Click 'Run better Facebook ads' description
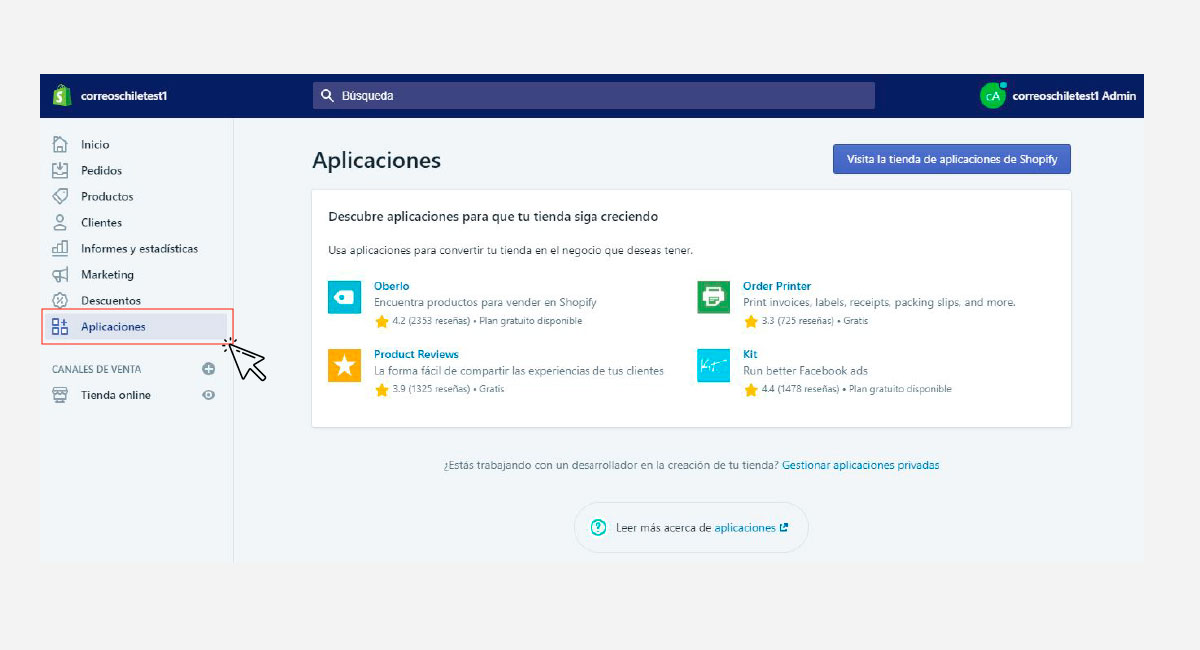The height and width of the screenshot is (650, 1200). pos(805,370)
